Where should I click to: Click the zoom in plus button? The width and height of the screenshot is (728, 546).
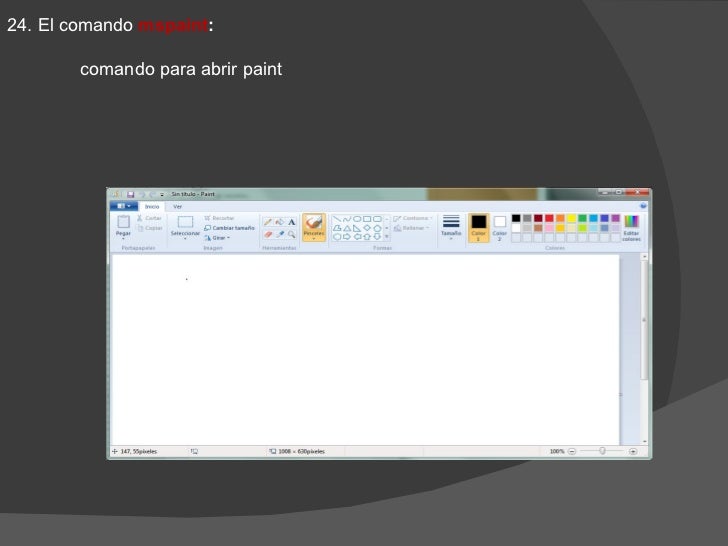(633, 451)
